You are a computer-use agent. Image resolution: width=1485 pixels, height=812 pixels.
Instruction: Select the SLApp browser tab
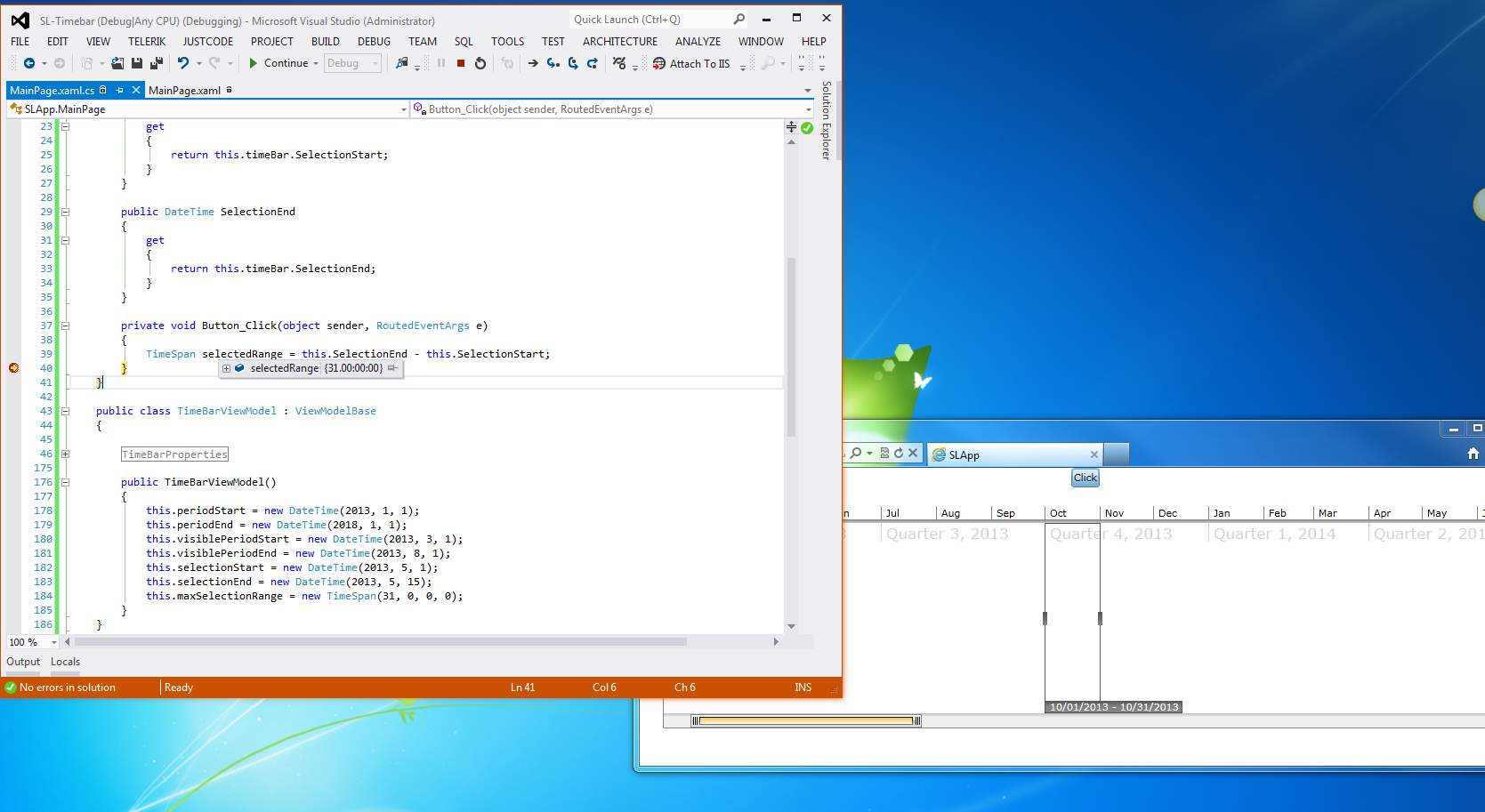pyautogui.click(x=1014, y=454)
